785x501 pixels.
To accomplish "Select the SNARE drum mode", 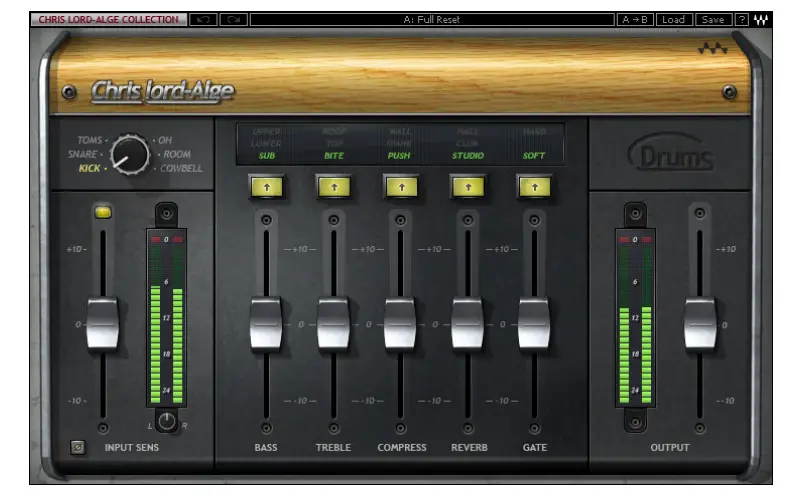I will click(82, 154).
